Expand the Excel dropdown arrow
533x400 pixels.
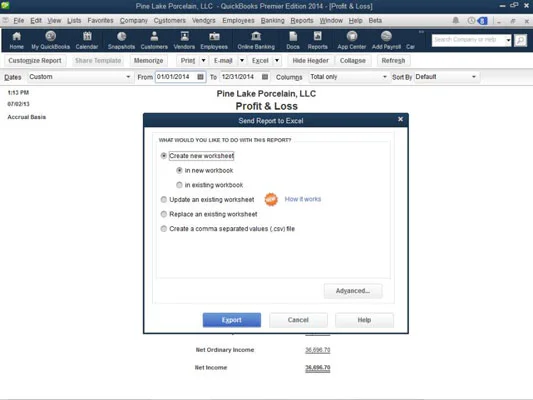click(277, 60)
